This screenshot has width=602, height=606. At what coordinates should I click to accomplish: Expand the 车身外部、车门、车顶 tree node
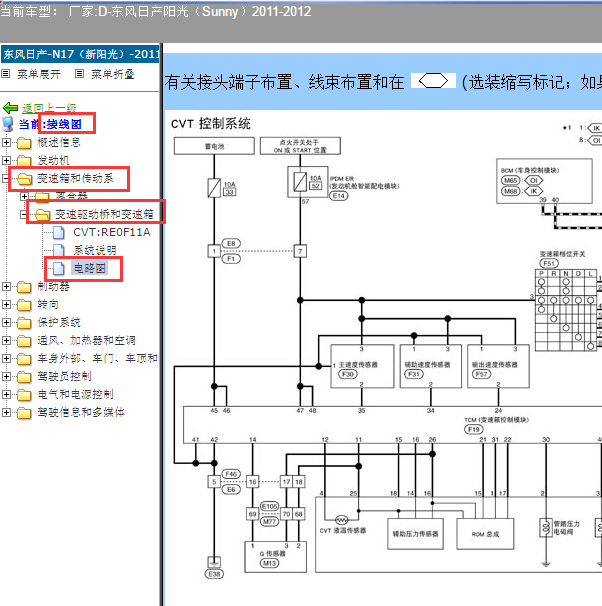point(6,358)
